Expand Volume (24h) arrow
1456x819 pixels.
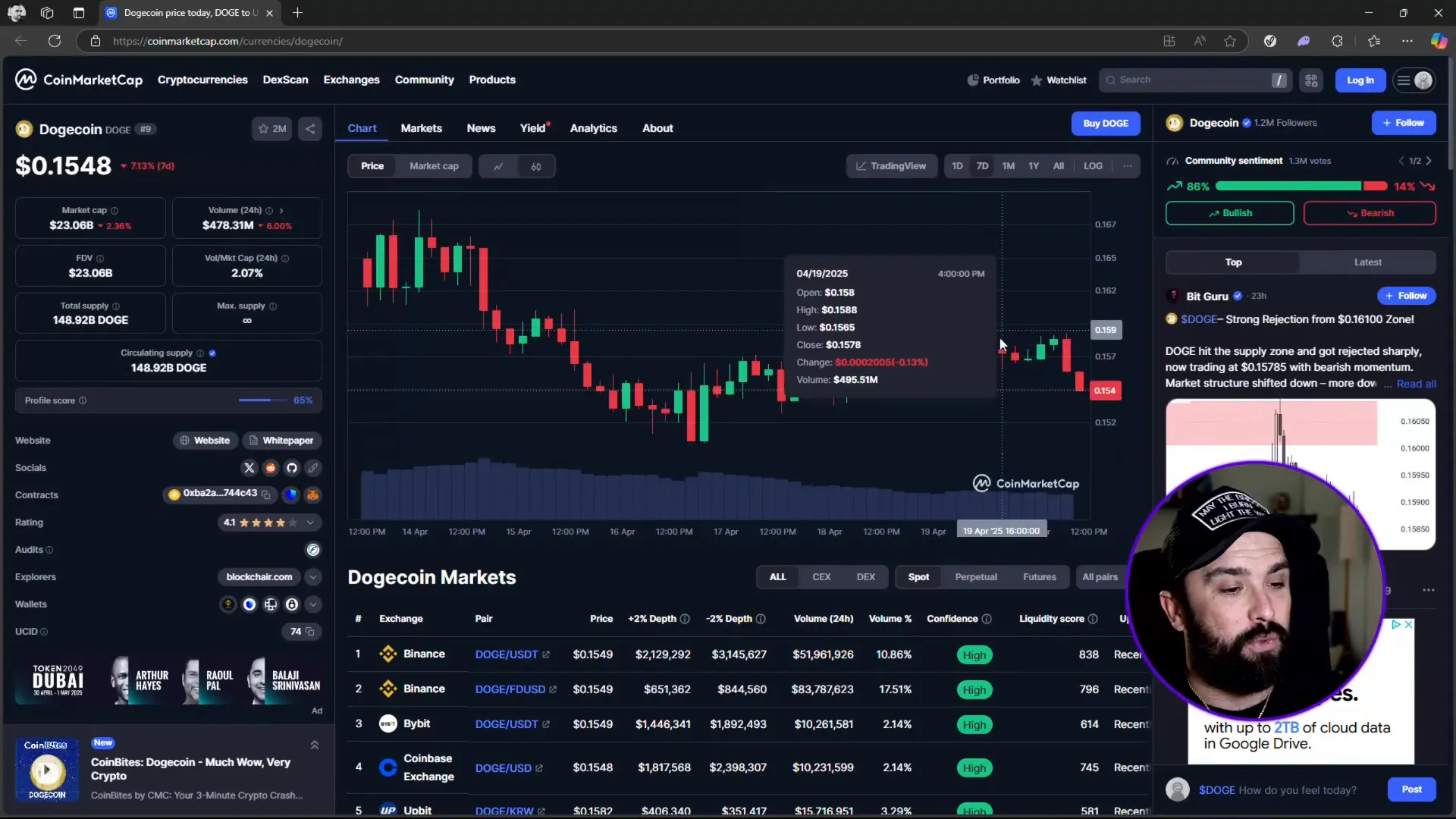point(281,211)
